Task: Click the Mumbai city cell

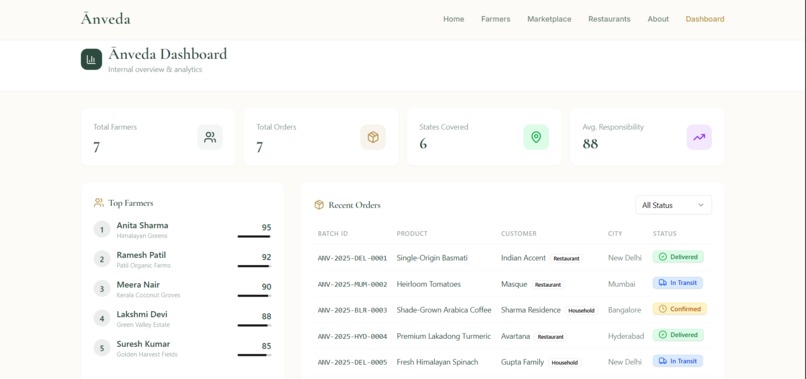Action: point(621,284)
